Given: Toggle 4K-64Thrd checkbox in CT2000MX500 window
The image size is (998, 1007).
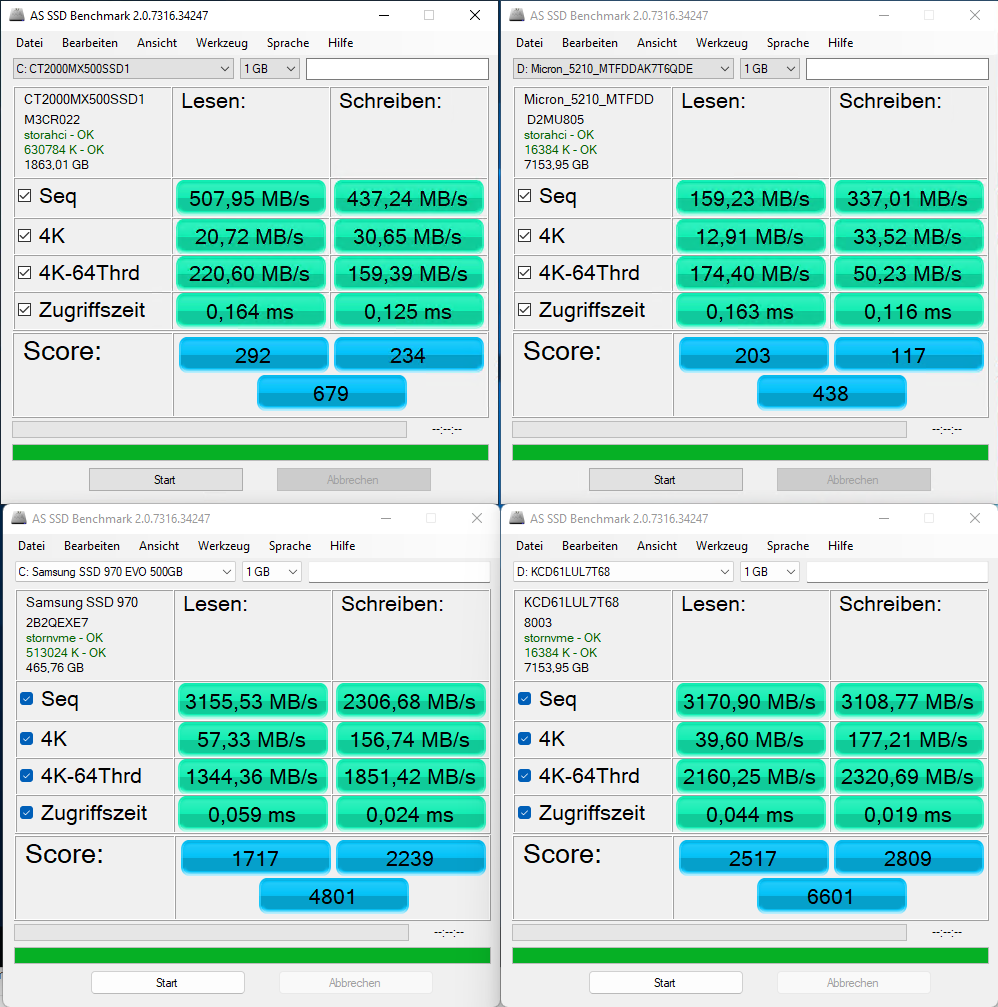Looking at the screenshot, I should tap(24, 273).
